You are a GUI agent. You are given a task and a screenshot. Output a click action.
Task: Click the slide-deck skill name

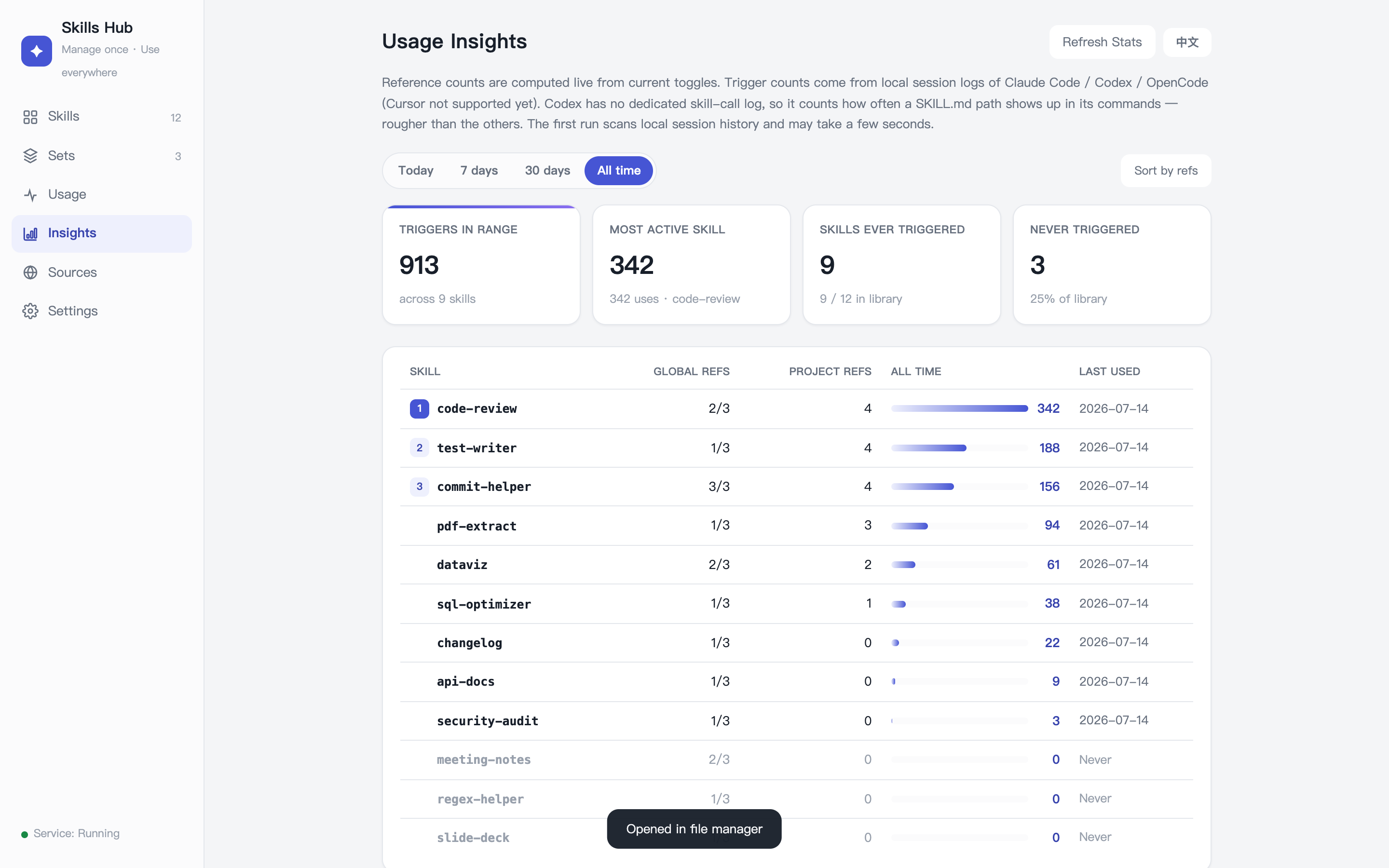(x=473, y=838)
